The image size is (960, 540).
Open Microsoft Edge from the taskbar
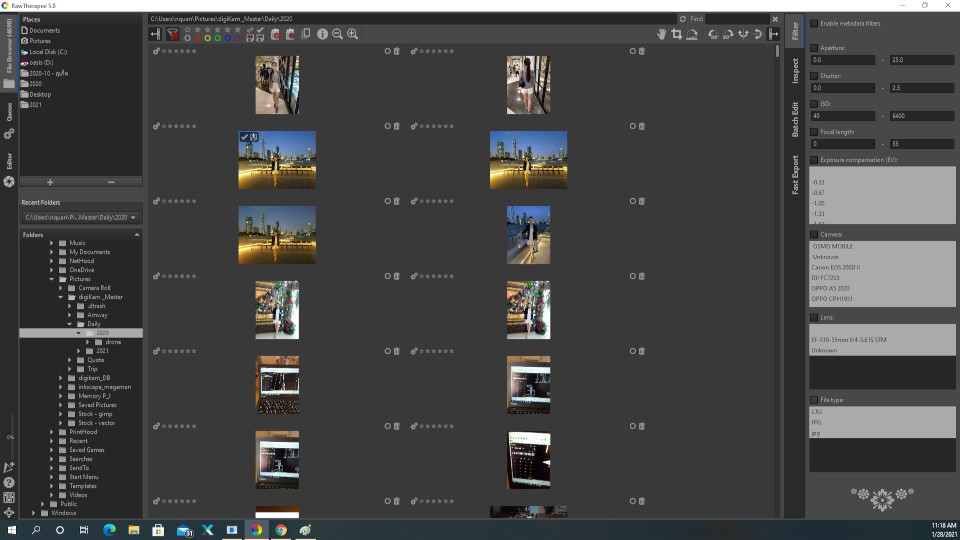tap(110, 529)
